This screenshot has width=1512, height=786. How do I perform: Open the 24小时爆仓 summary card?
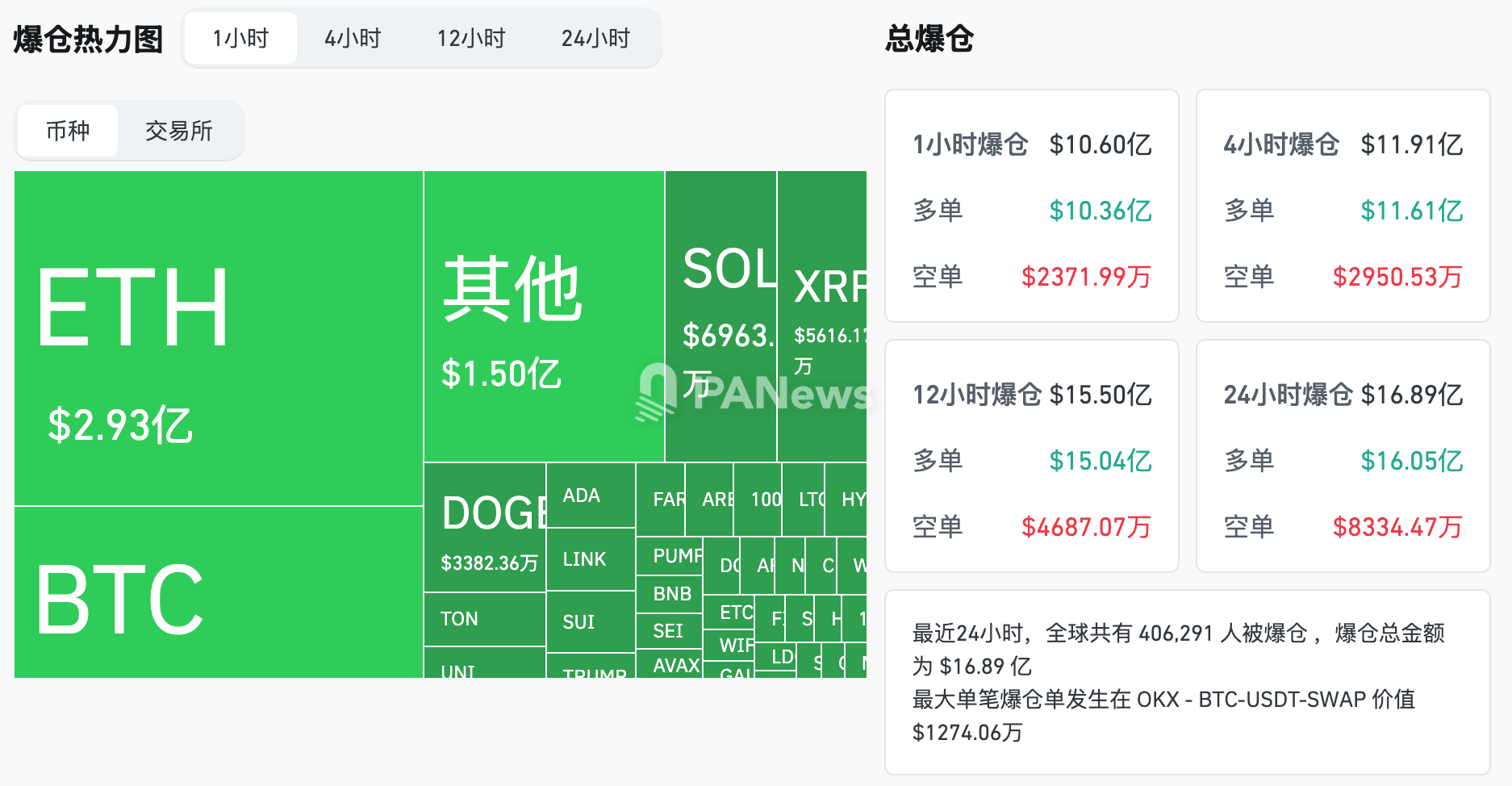coord(1343,456)
